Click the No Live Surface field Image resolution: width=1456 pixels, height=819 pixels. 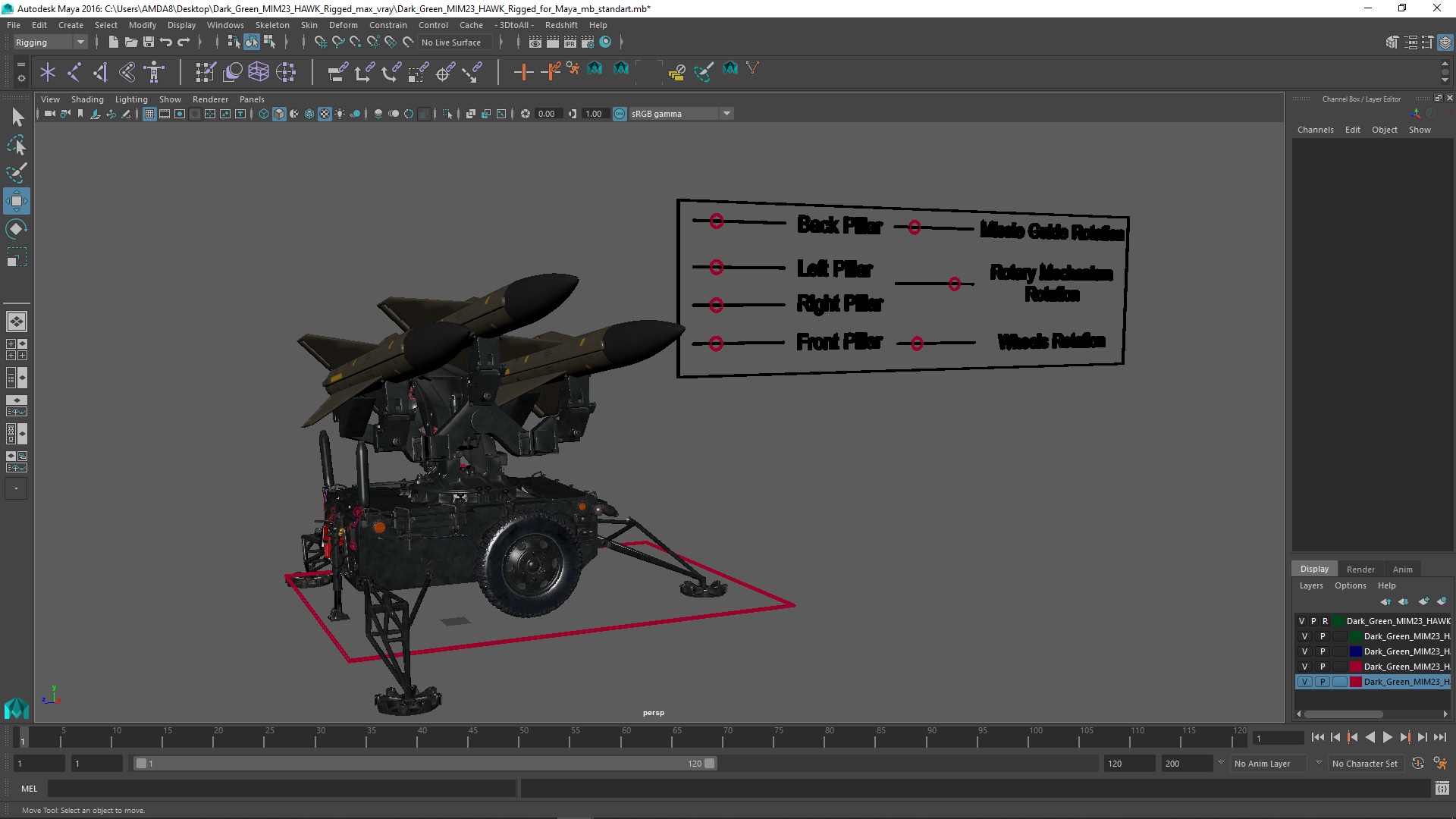point(454,42)
